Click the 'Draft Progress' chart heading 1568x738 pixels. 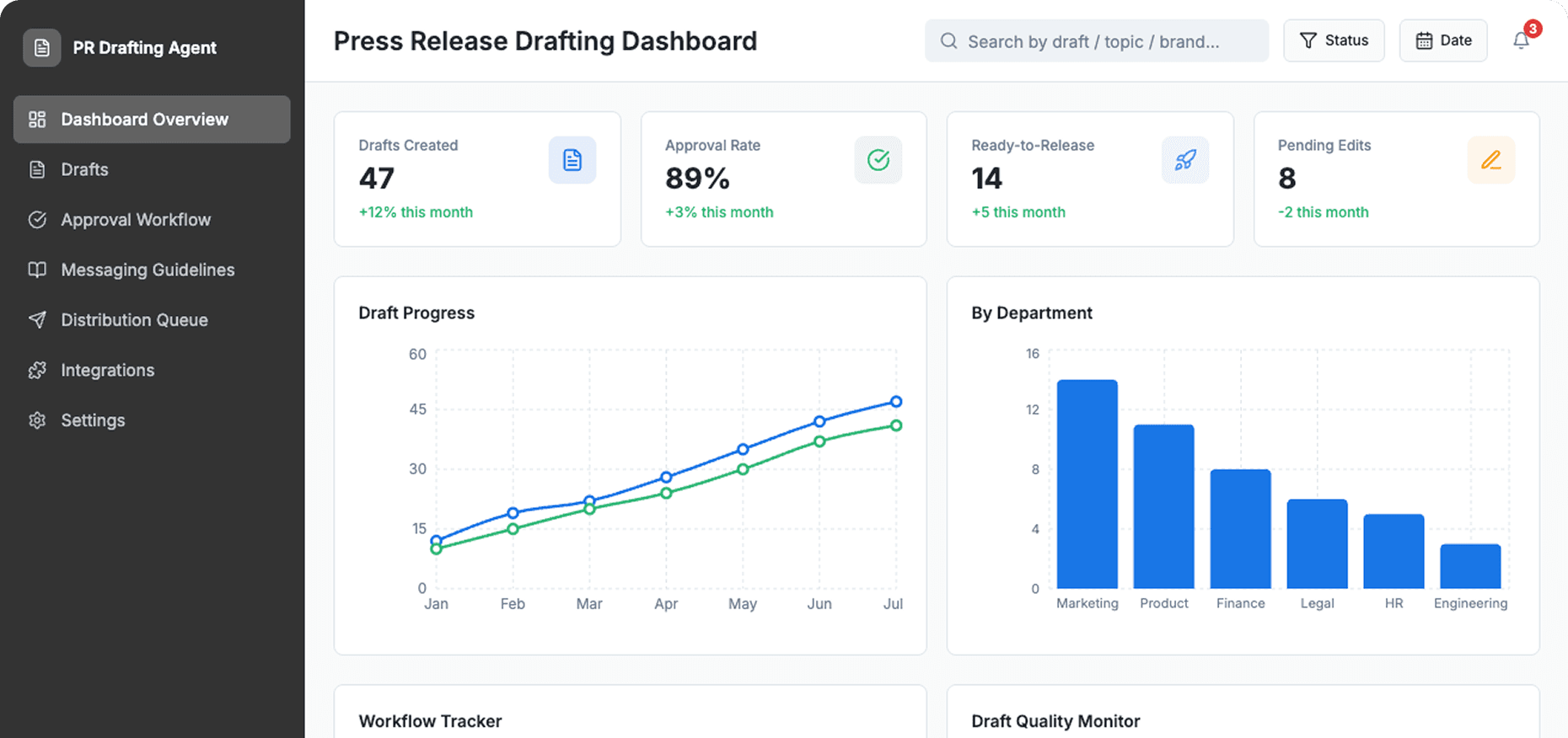416,313
